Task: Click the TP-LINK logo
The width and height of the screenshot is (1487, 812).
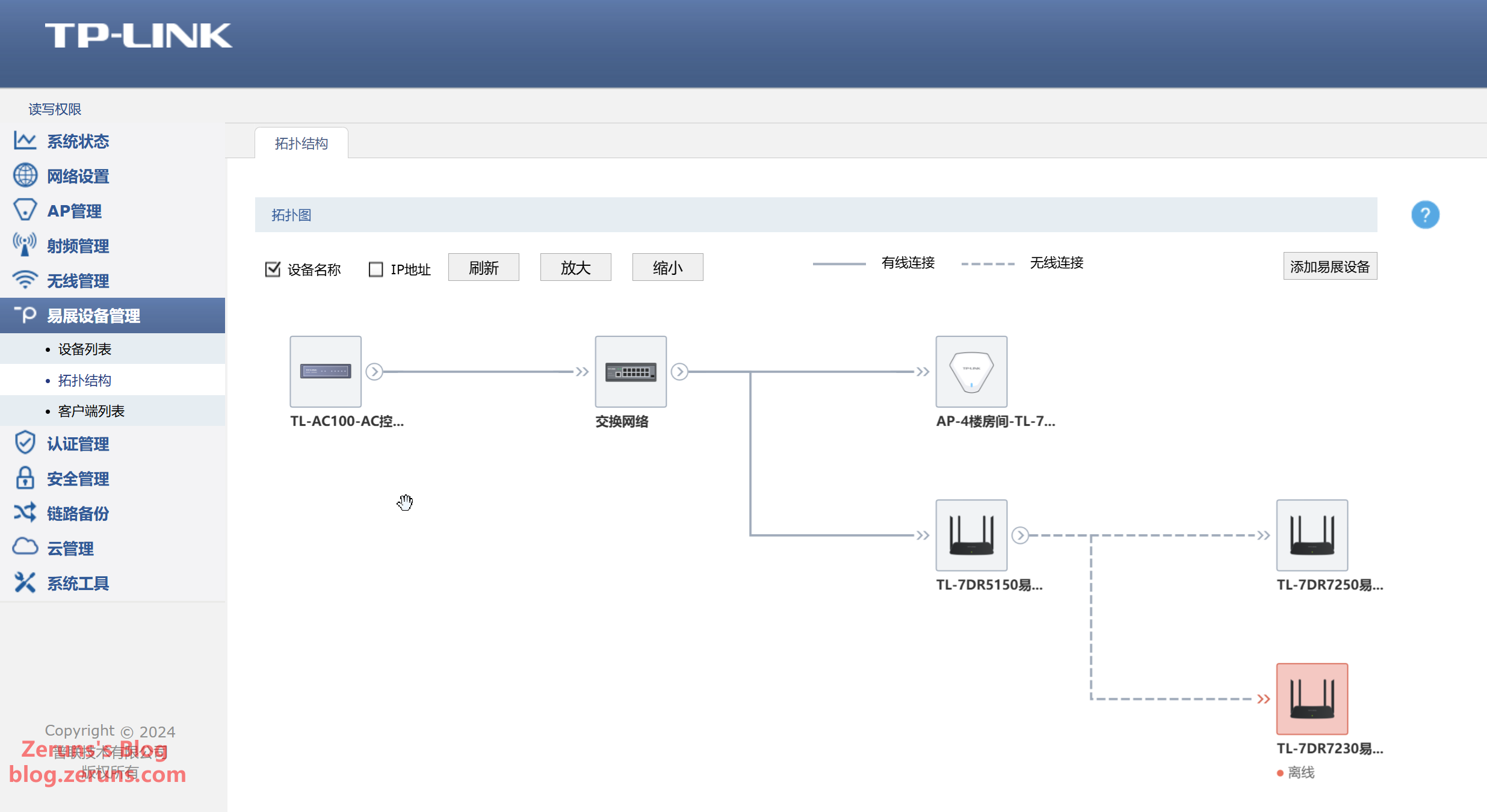Action: pyautogui.click(x=138, y=35)
